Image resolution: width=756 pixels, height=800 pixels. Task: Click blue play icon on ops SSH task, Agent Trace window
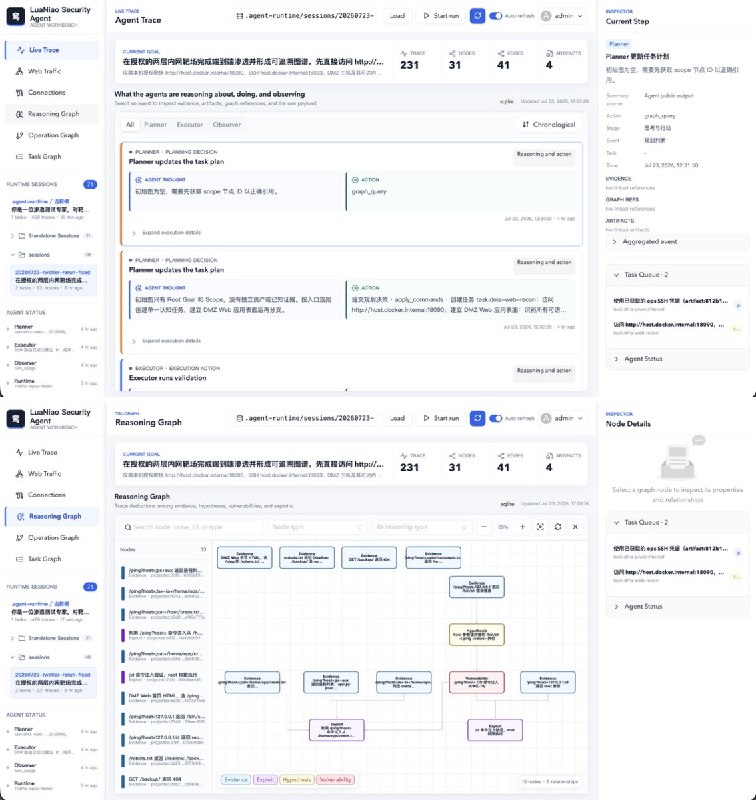tap(738, 306)
